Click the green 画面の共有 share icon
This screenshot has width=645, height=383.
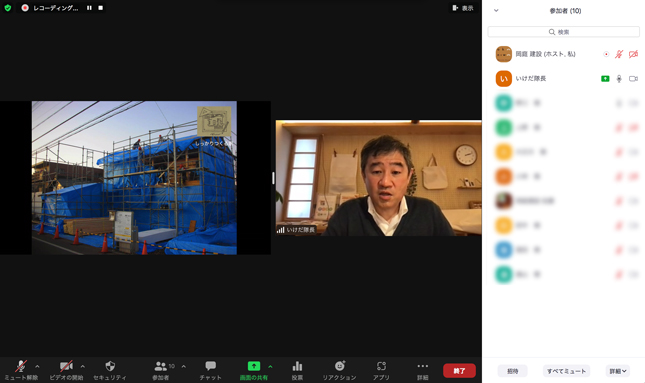point(254,366)
